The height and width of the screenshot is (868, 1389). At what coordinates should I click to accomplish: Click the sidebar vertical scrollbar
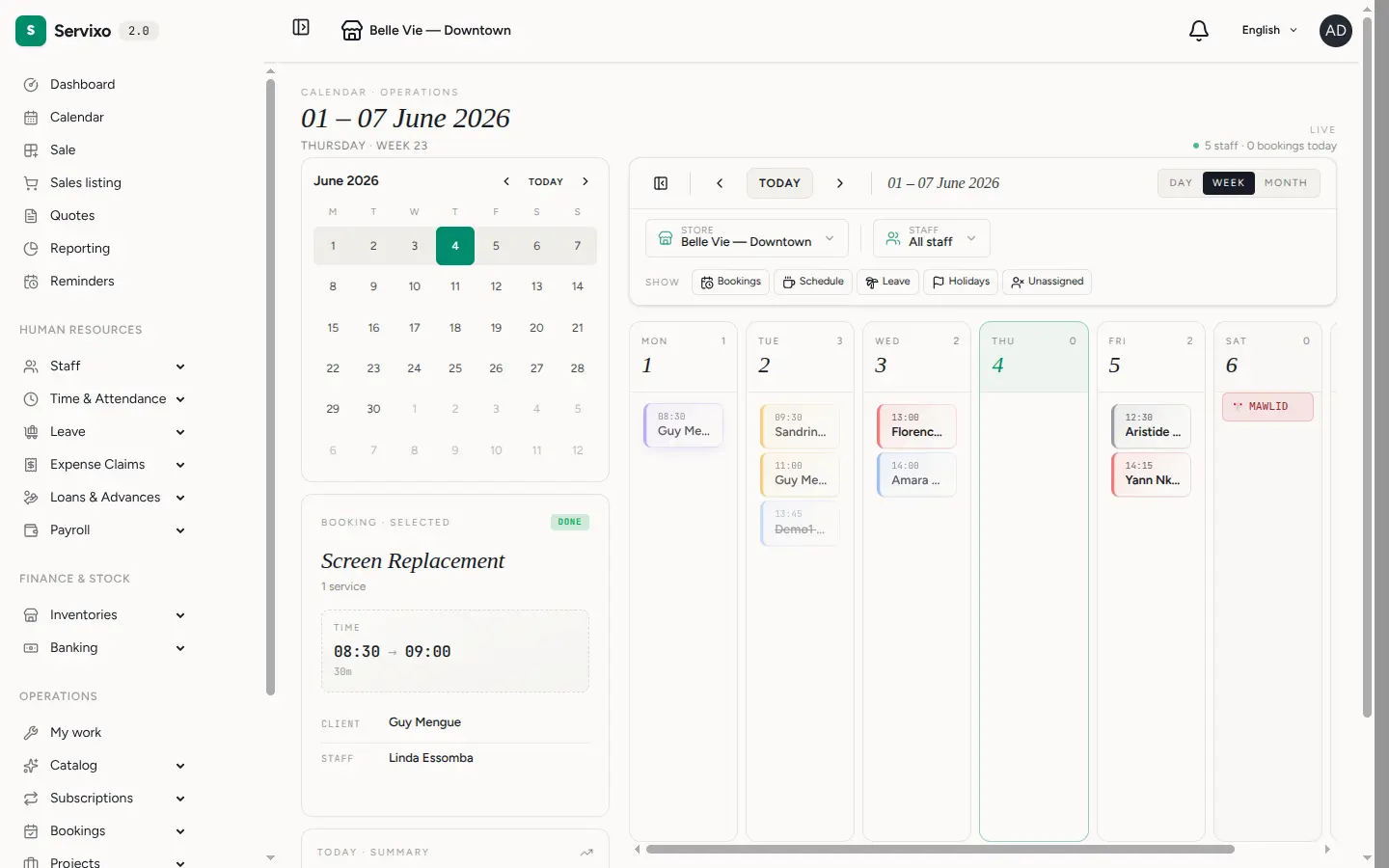coord(270,386)
